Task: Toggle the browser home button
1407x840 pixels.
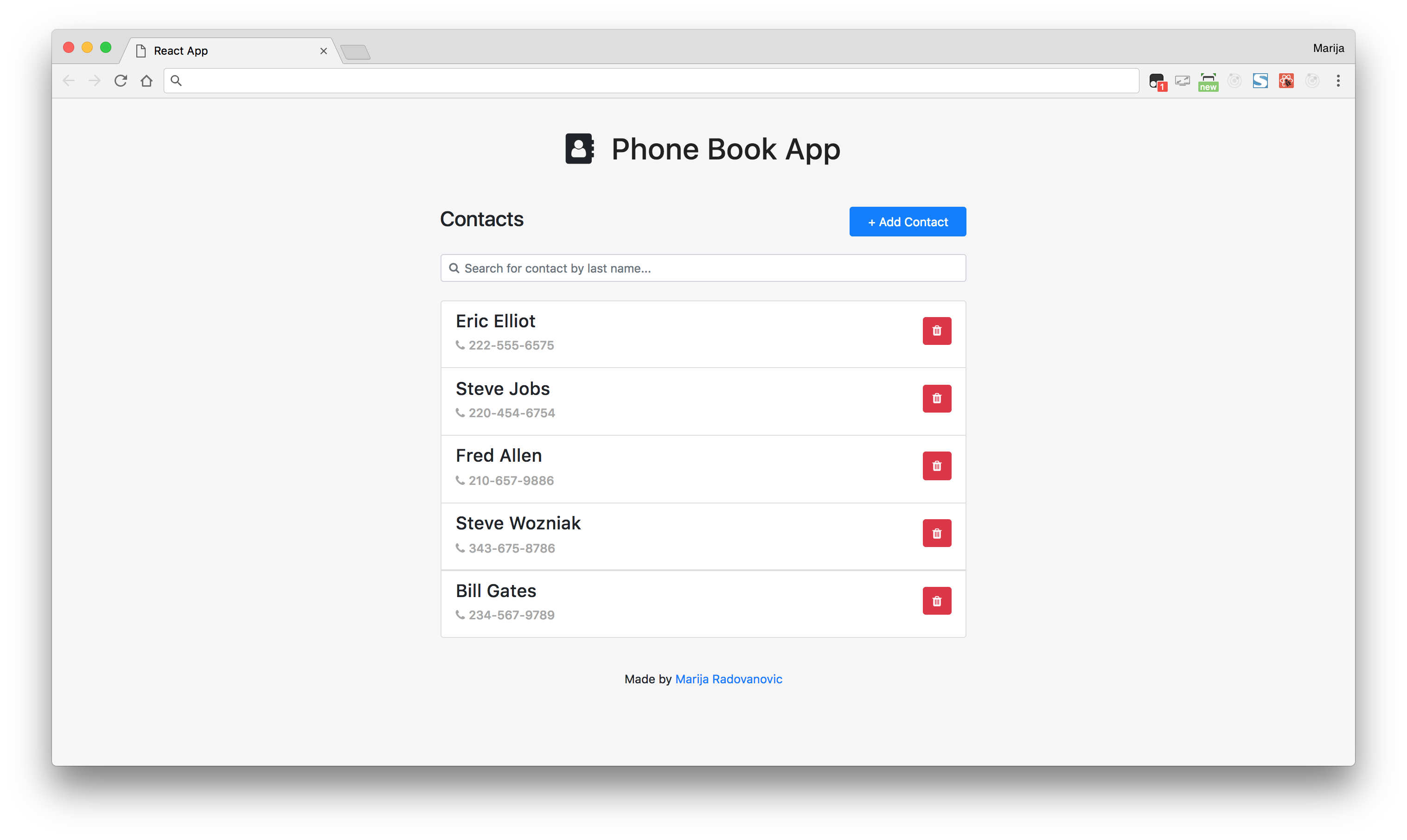Action: point(147,81)
